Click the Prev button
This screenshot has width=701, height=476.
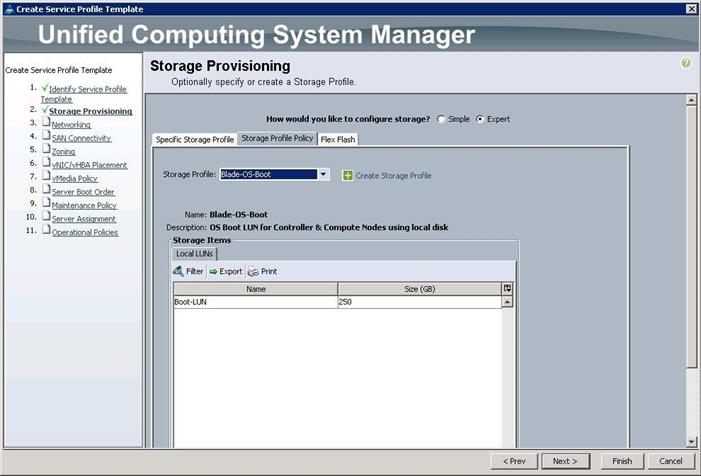514,461
